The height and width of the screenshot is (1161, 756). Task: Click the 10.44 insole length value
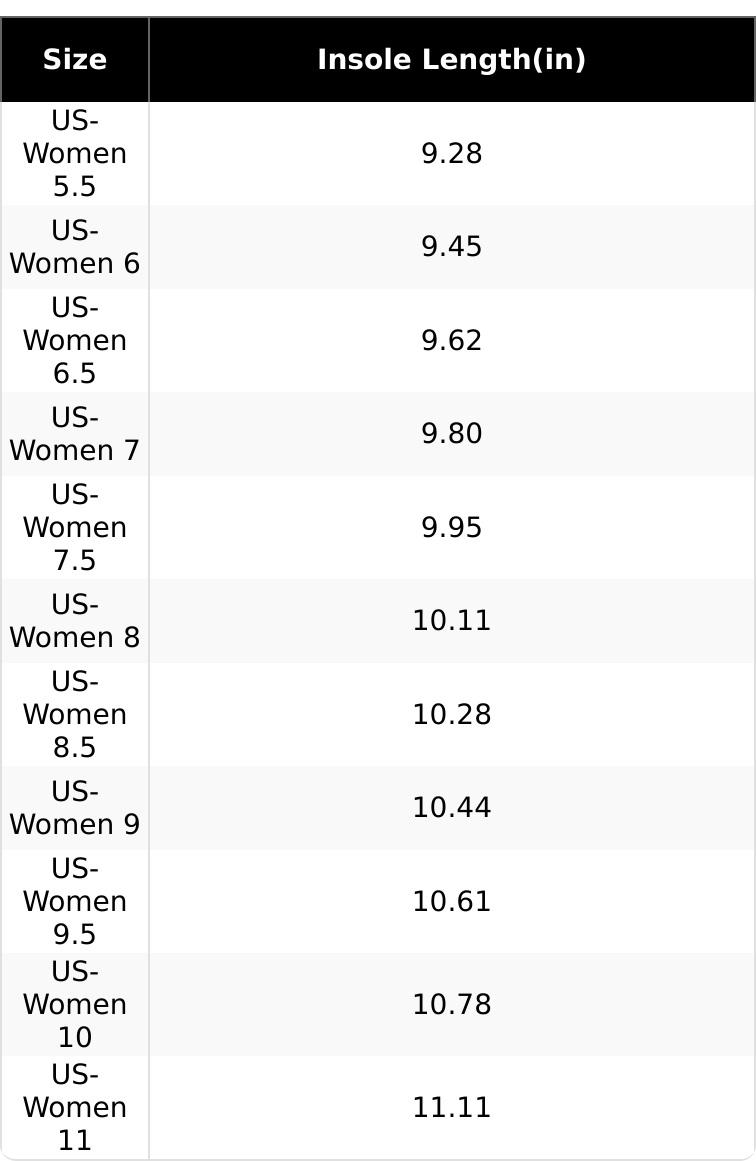[x=451, y=808]
